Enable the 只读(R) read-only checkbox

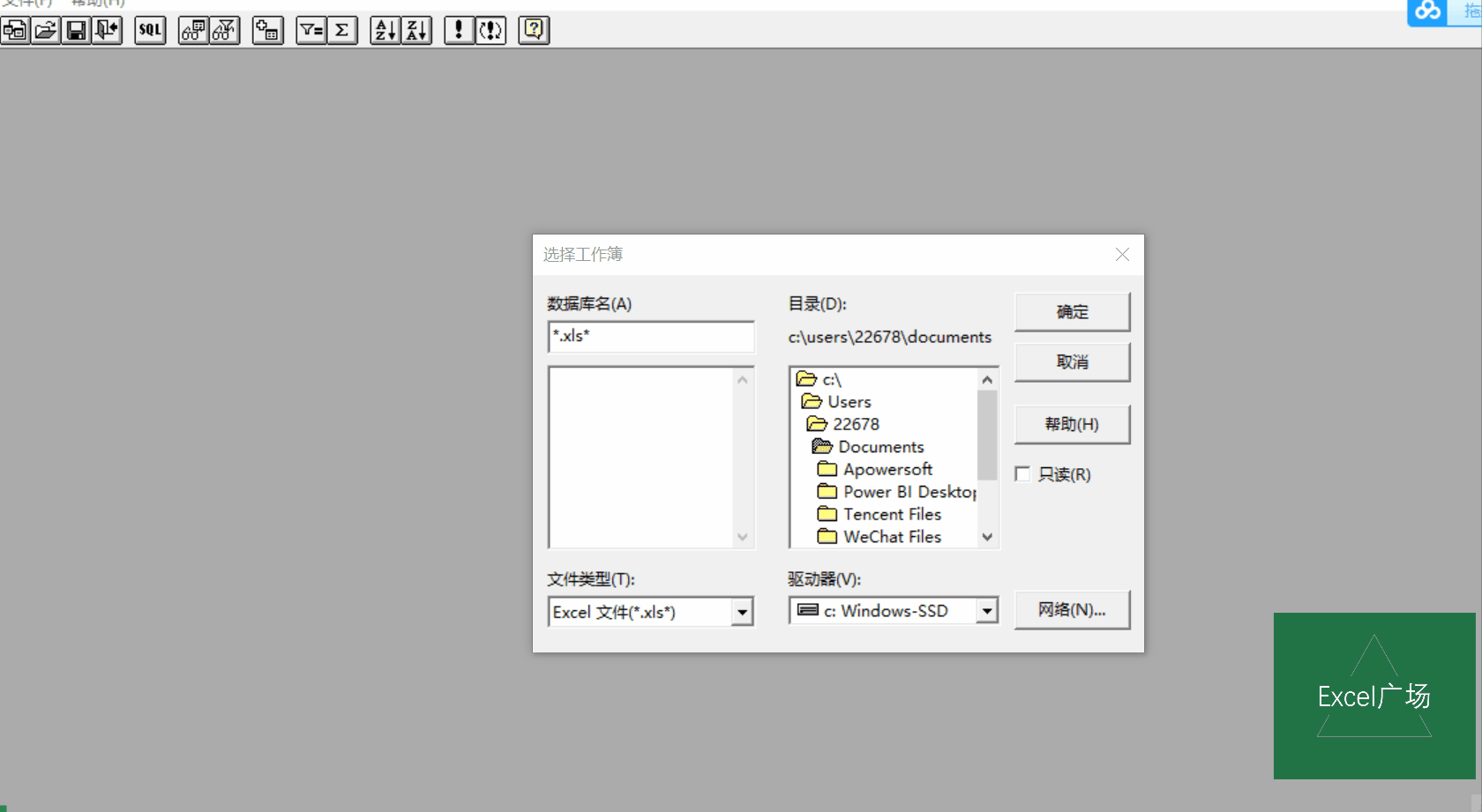pos(1023,474)
